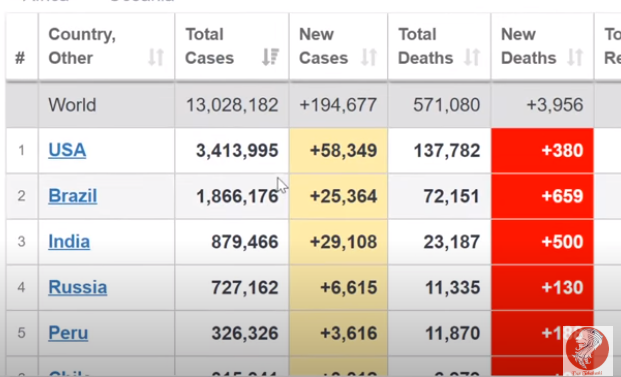
Task: Sort by Total Deaths column arrows
Action: pyautogui.click(x=472, y=57)
